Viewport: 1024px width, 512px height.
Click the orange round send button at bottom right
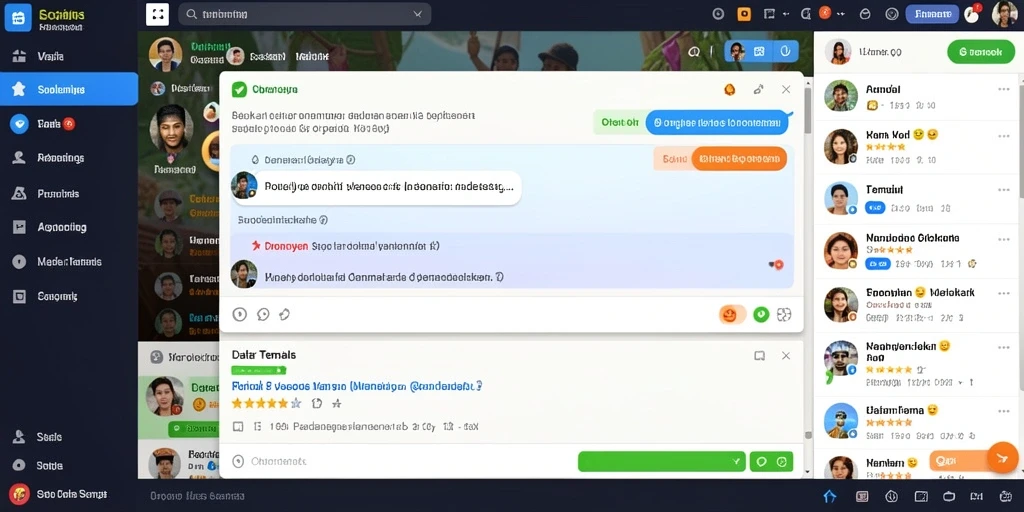click(1002, 457)
